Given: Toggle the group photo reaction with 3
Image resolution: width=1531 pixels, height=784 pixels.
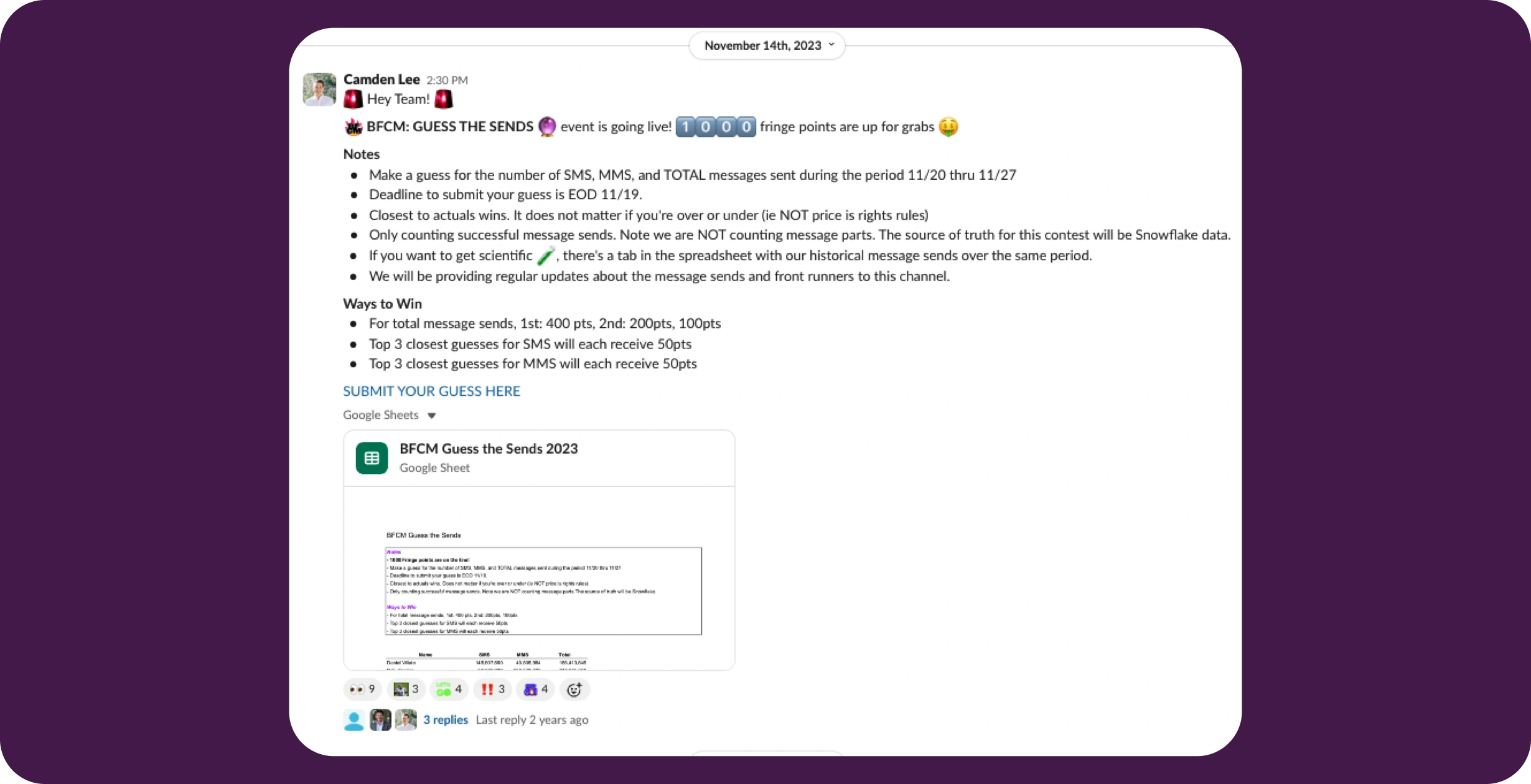Looking at the screenshot, I should [x=406, y=689].
